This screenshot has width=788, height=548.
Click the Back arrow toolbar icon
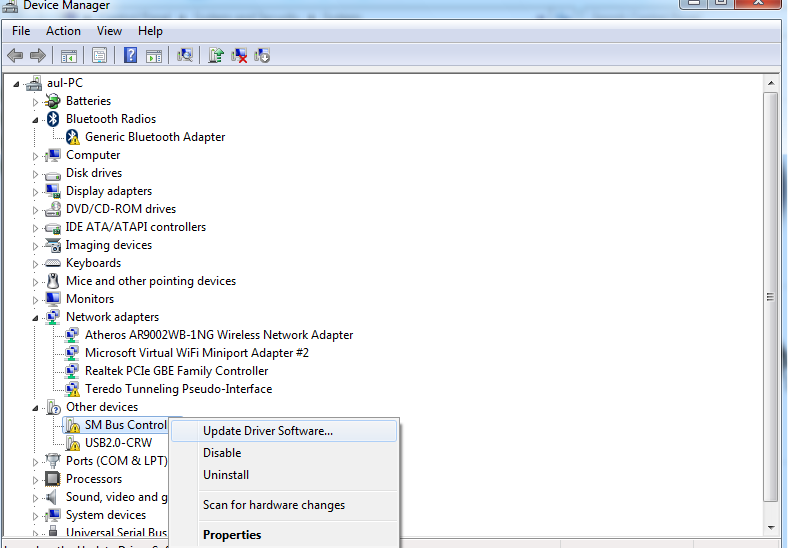tap(15, 55)
